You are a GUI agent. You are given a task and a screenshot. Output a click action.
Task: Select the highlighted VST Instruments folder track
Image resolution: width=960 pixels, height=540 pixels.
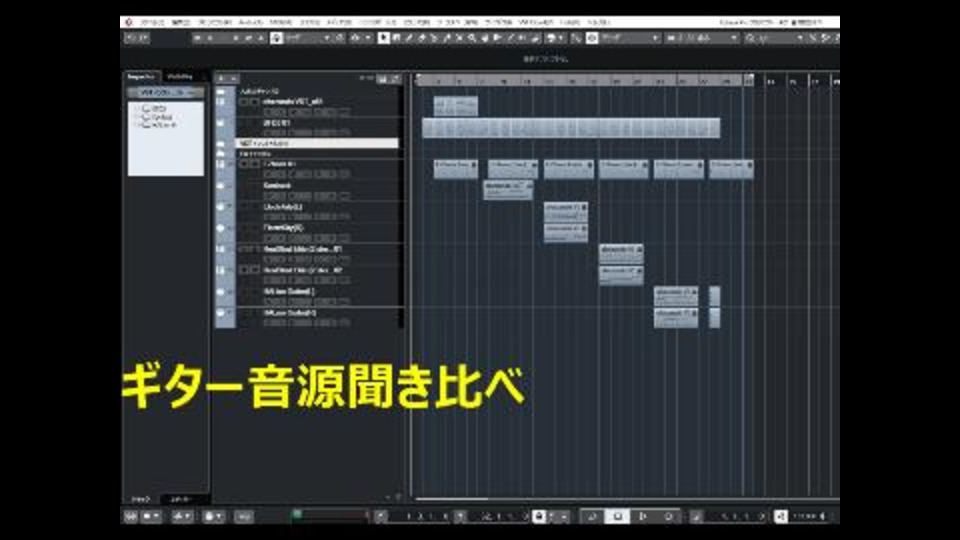point(317,143)
